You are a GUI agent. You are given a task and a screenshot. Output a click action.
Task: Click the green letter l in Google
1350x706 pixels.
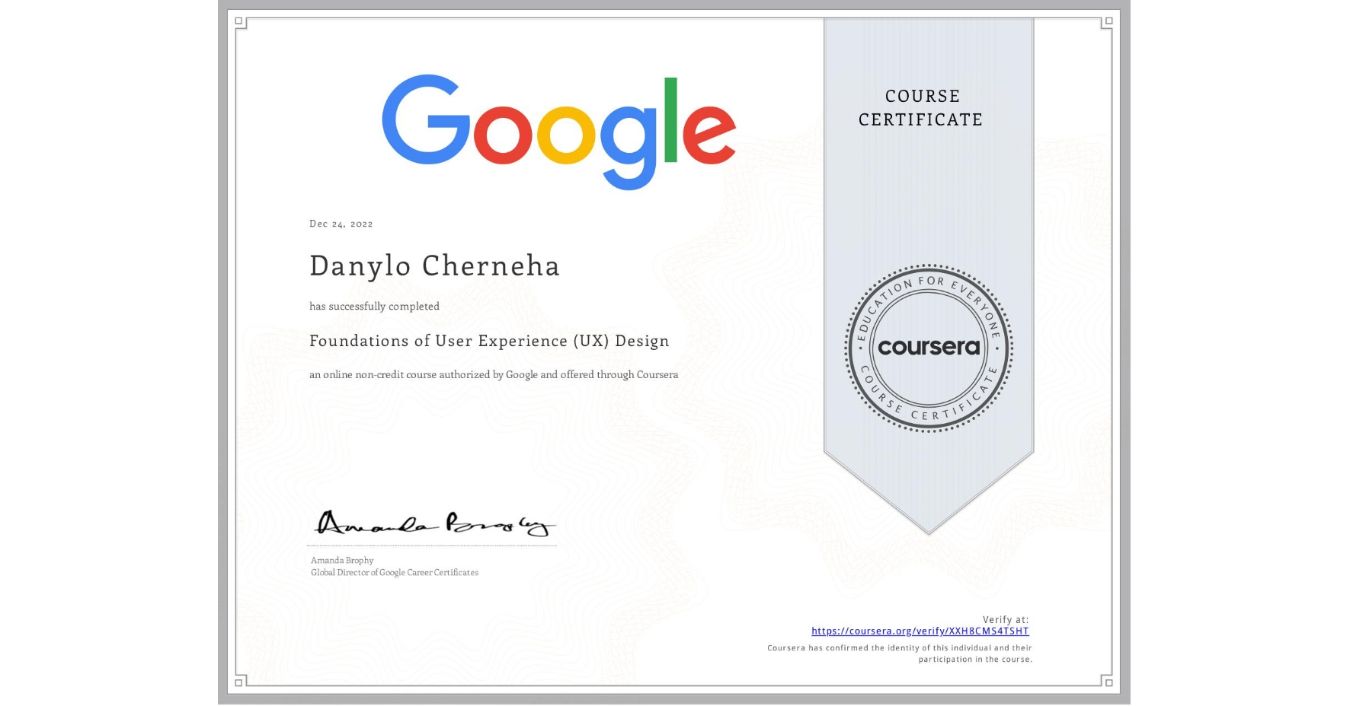tap(670, 120)
